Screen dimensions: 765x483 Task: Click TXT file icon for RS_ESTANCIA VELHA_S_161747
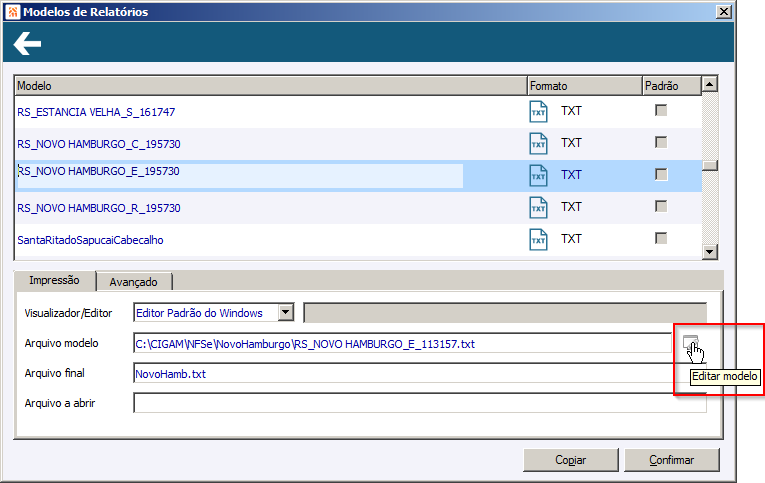pyautogui.click(x=538, y=111)
